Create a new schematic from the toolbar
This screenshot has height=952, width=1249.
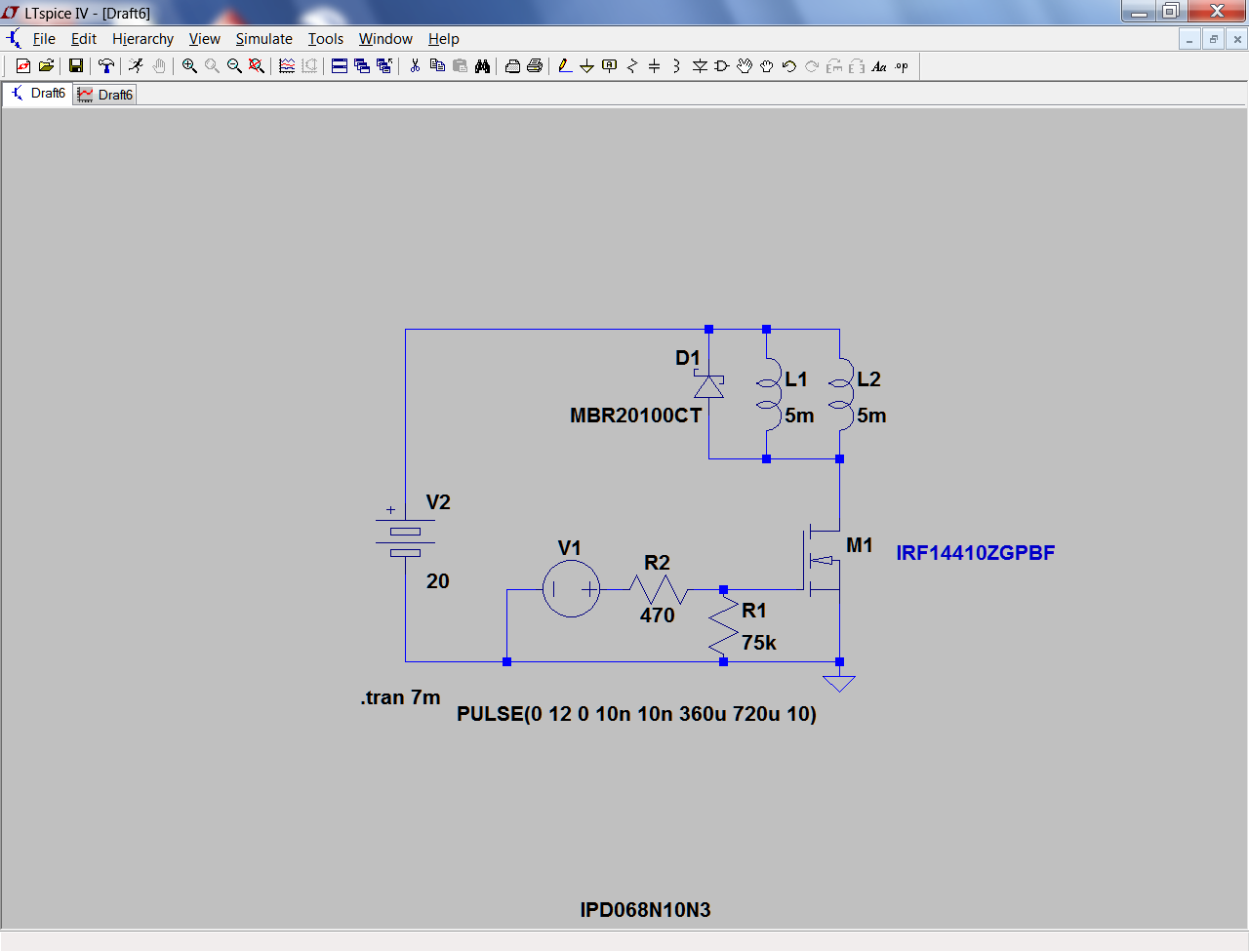click(23, 66)
